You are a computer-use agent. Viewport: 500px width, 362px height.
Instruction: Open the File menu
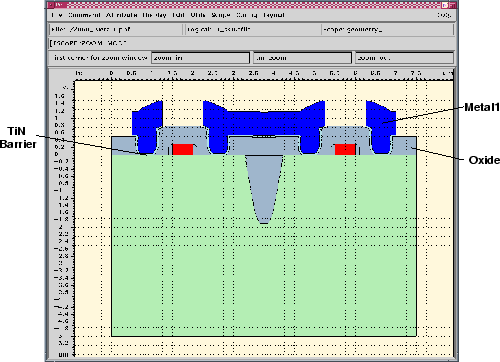point(57,15)
